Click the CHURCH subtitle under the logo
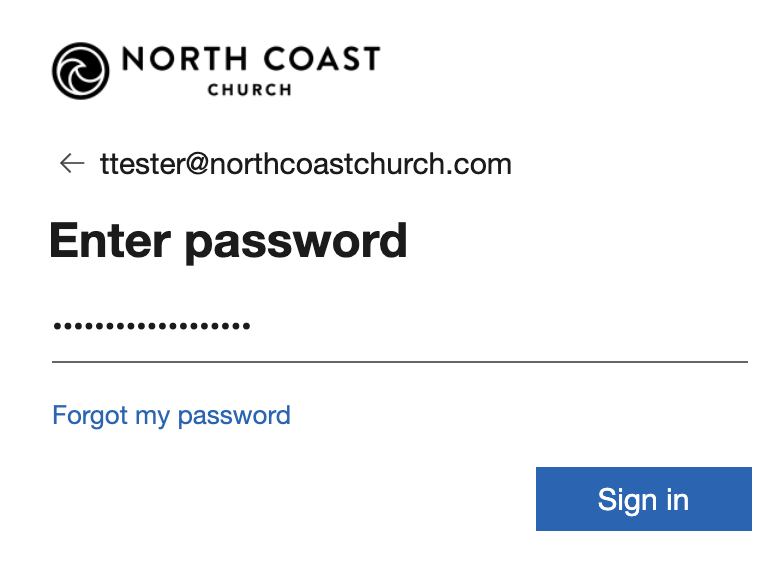This screenshot has width=778, height=574. pyautogui.click(x=249, y=90)
